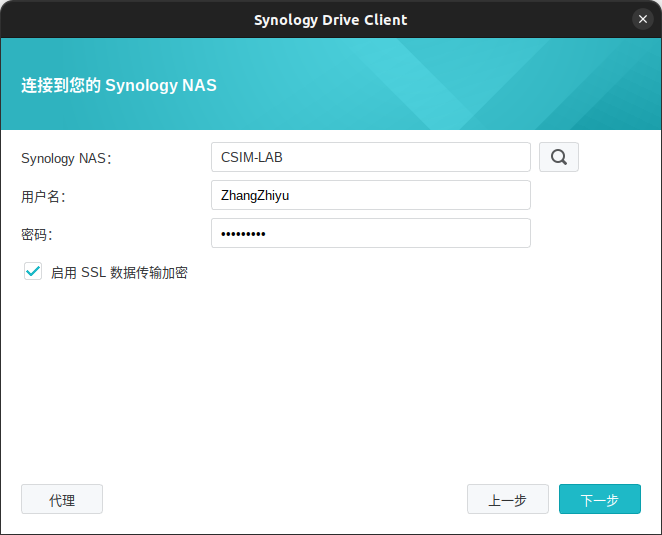
Task: Focus the Synology NAS field containing CSIM-LAB
Action: pos(371,157)
